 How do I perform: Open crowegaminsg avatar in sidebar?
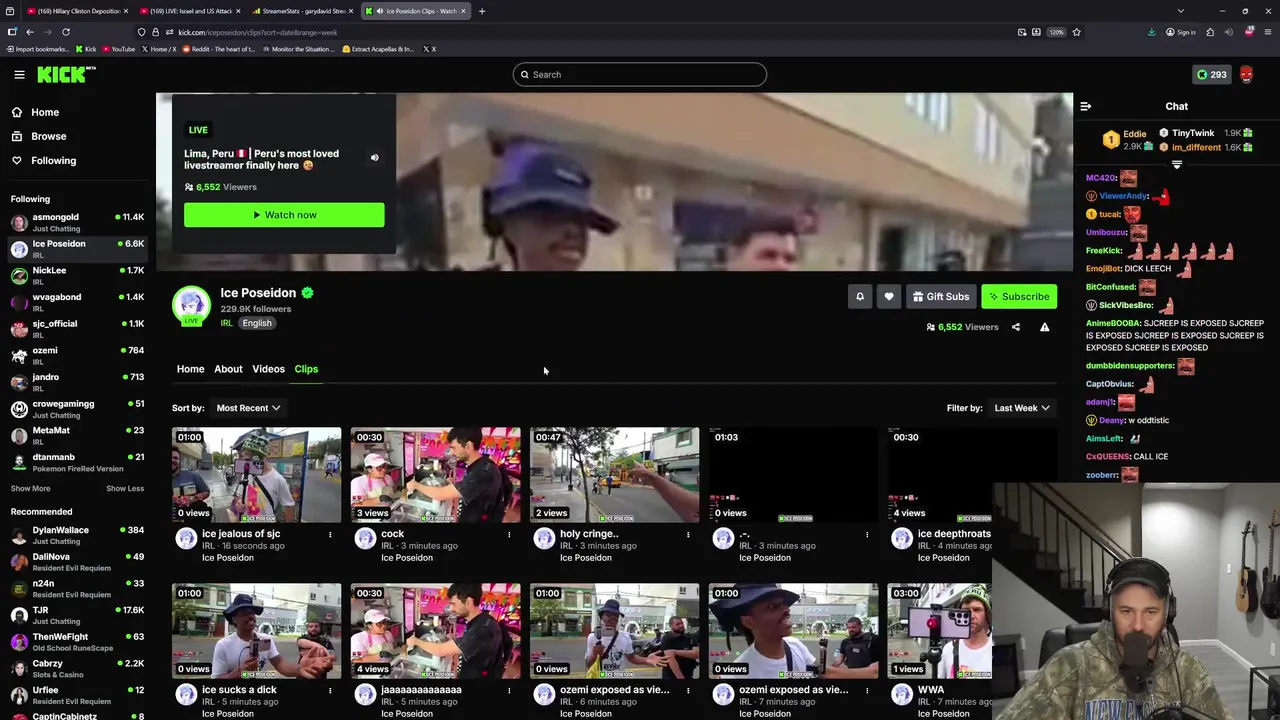pyautogui.click(x=19, y=409)
